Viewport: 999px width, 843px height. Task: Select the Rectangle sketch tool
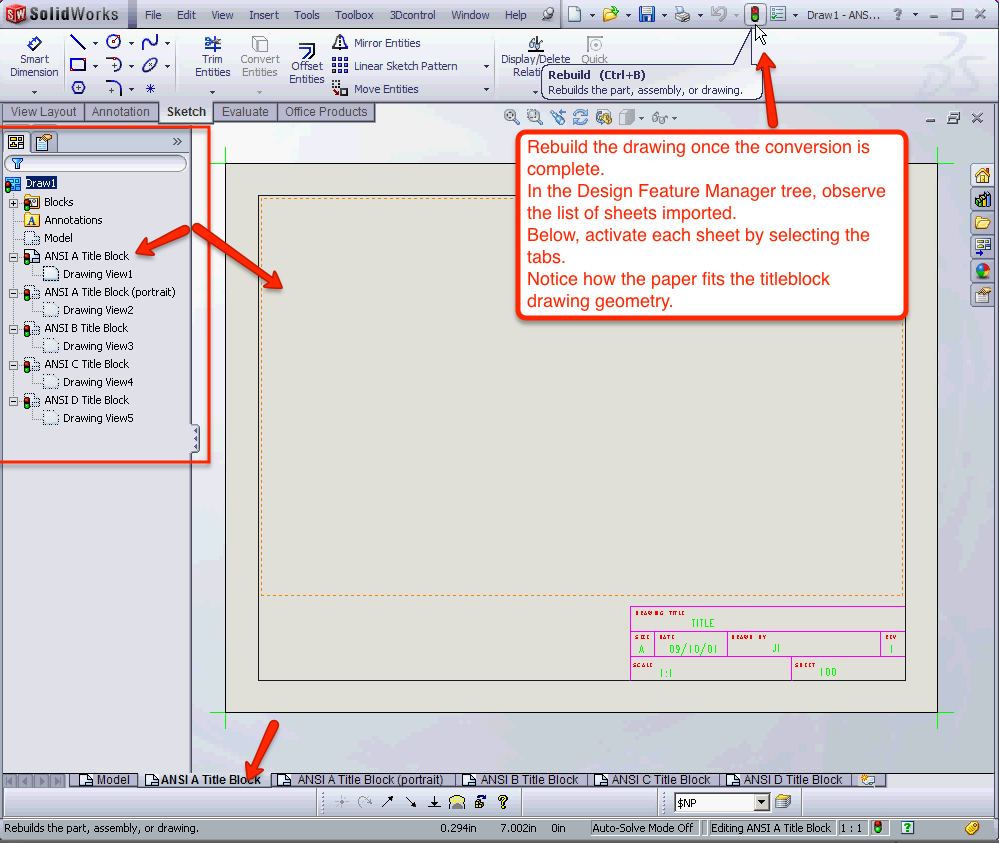pos(78,65)
